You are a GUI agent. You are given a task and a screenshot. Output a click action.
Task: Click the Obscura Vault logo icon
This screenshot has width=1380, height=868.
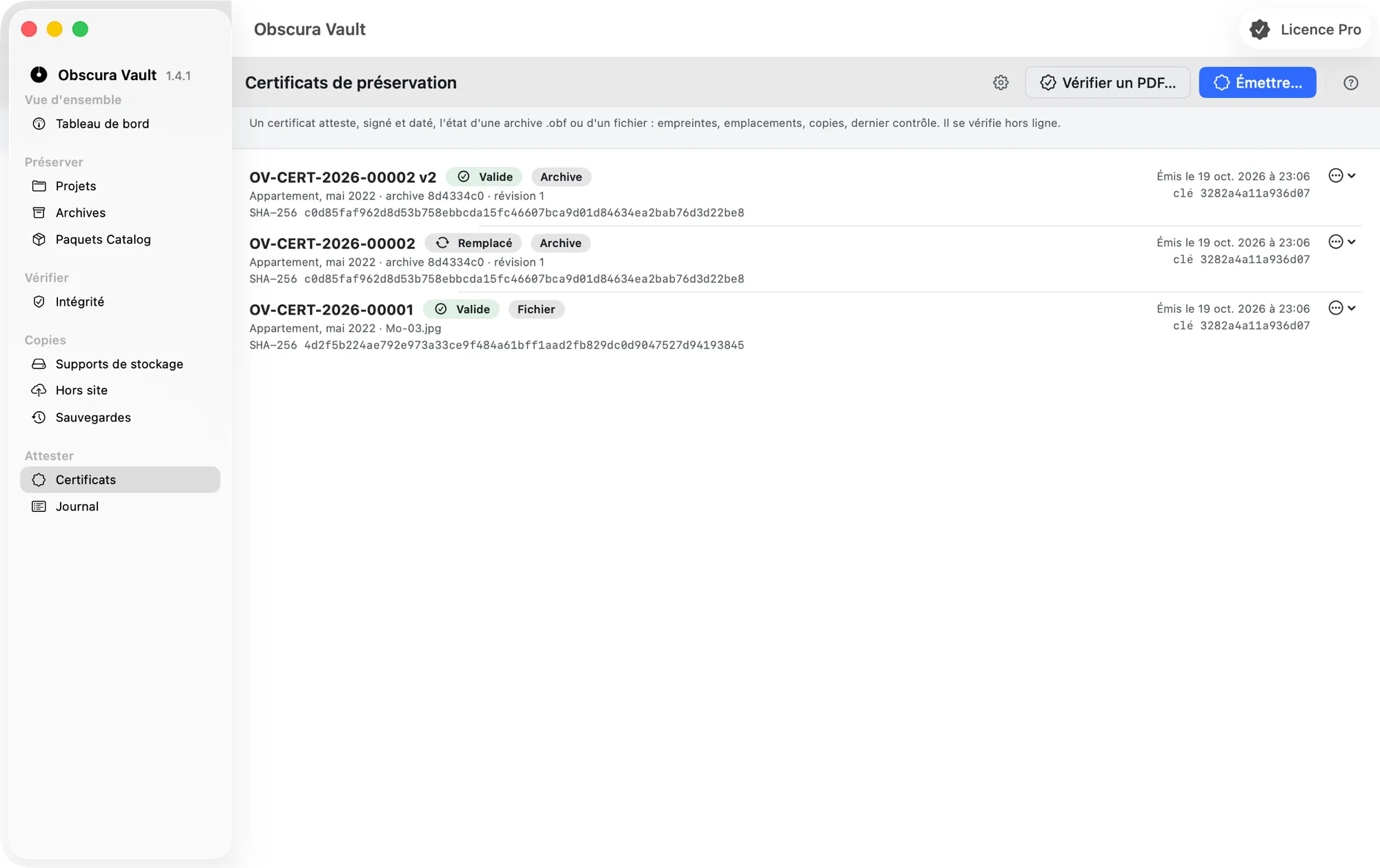(39, 75)
